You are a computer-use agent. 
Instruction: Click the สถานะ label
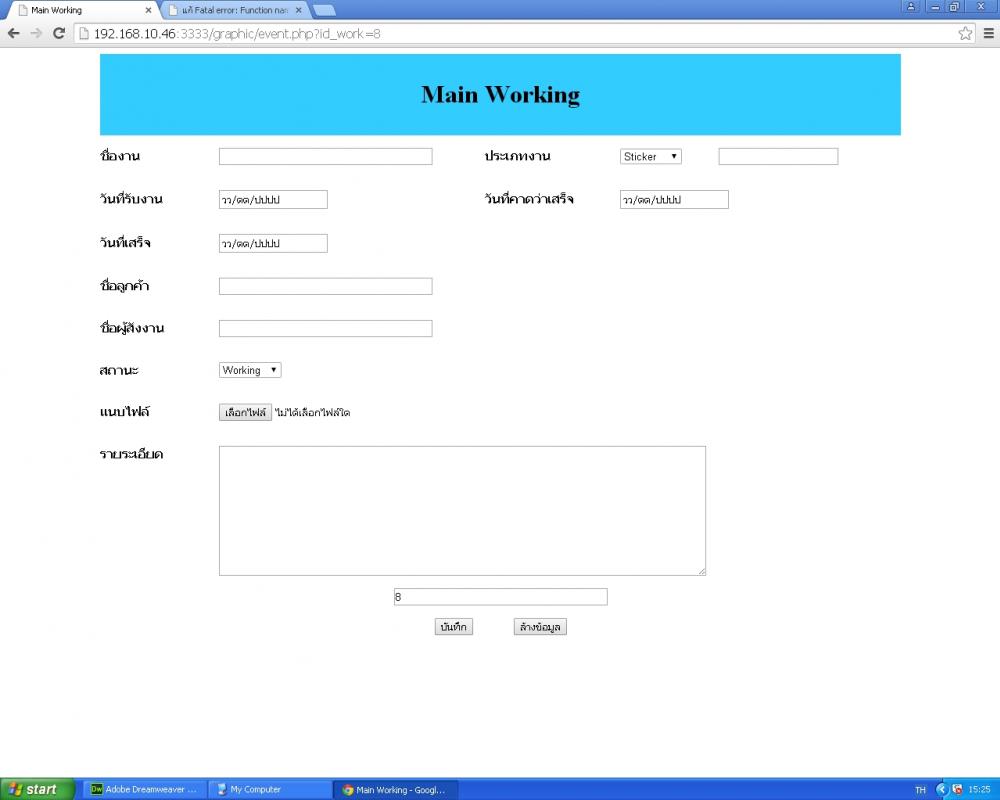coord(119,370)
